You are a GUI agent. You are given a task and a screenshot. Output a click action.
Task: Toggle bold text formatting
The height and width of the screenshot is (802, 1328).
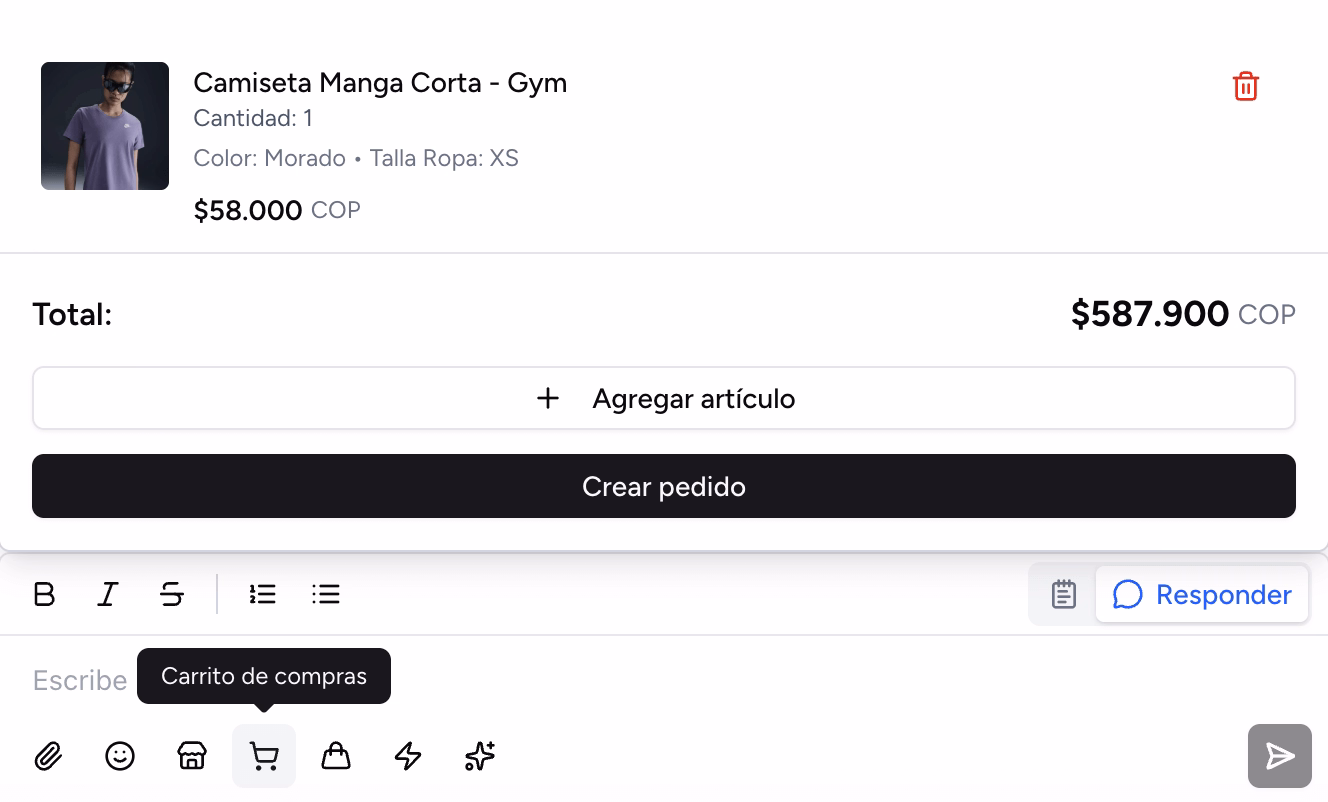point(44,595)
